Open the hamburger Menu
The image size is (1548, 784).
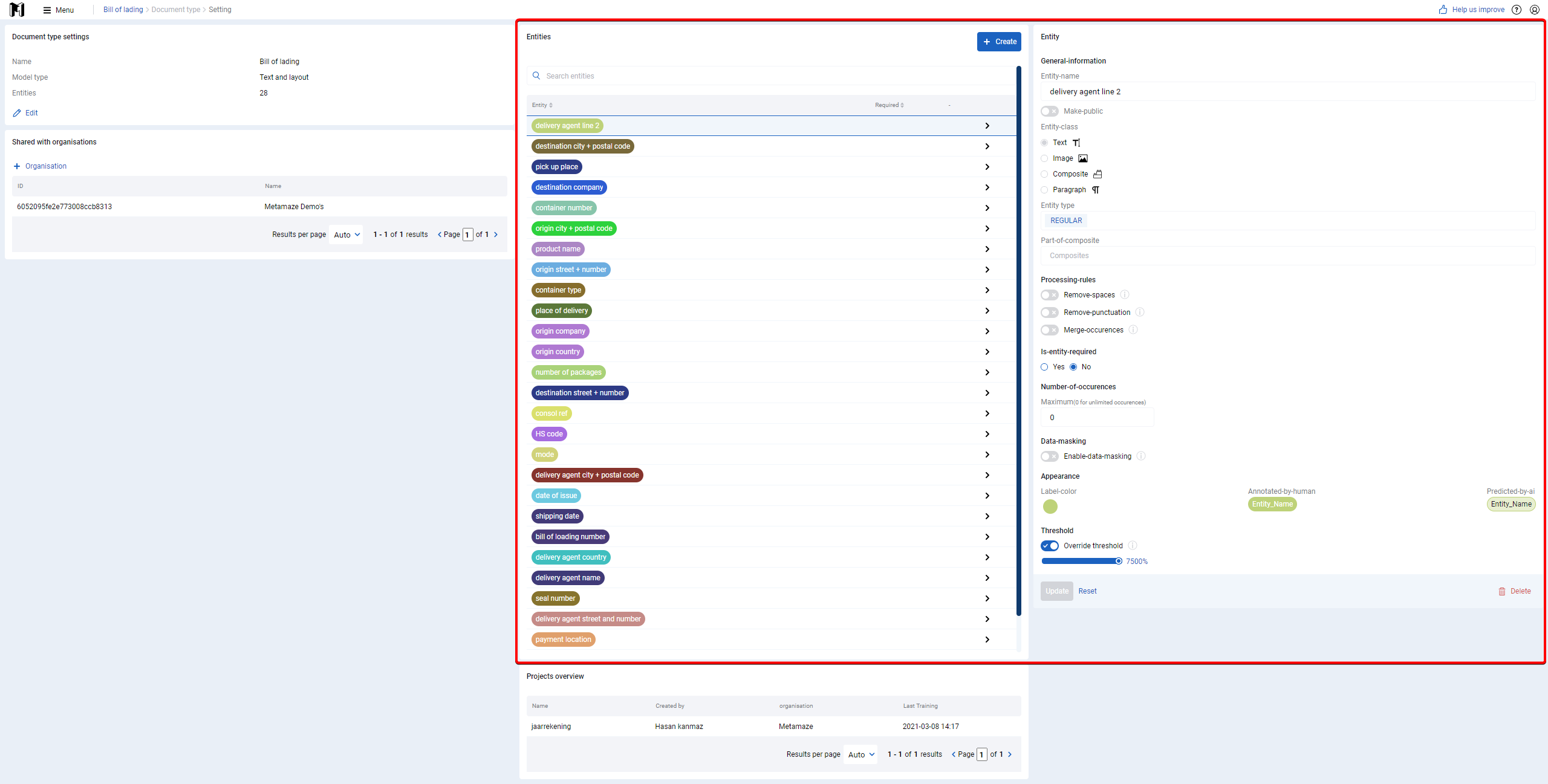coord(59,10)
